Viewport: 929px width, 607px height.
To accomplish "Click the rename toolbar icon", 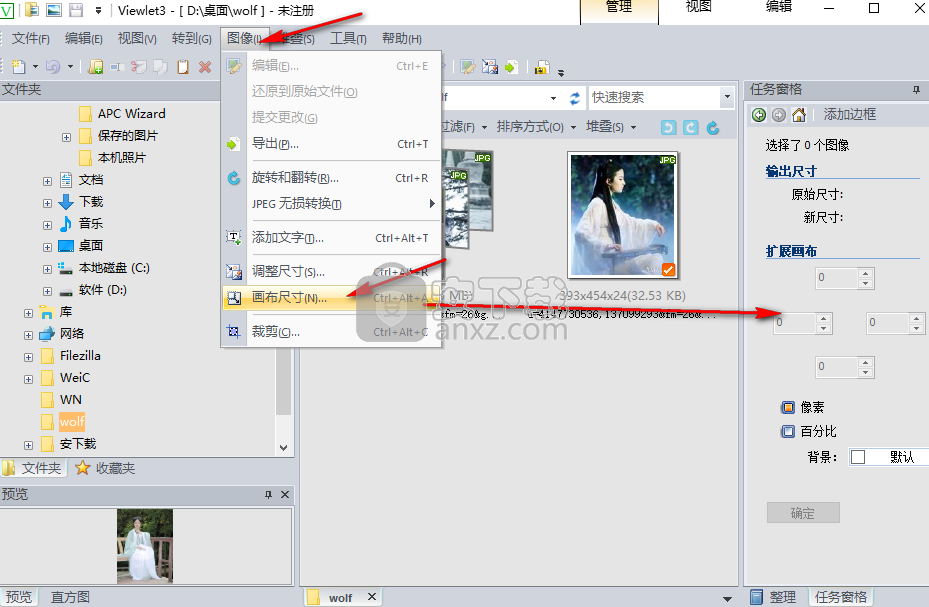I will (117, 67).
